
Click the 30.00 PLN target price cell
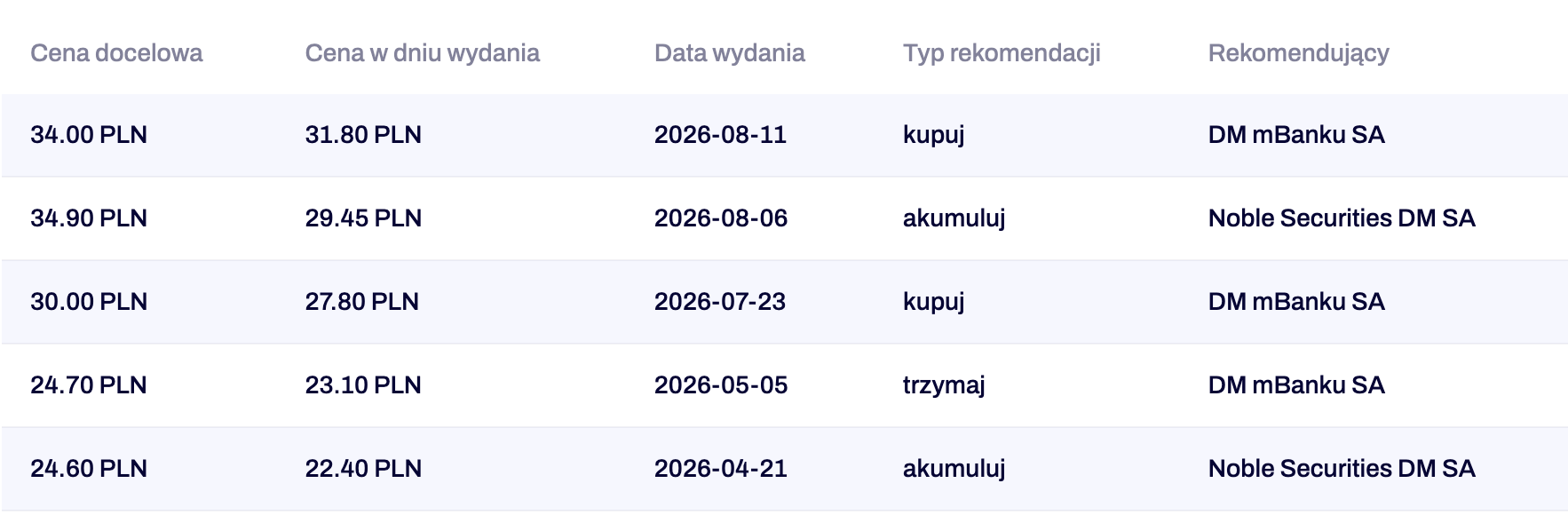[x=89, y=302]
